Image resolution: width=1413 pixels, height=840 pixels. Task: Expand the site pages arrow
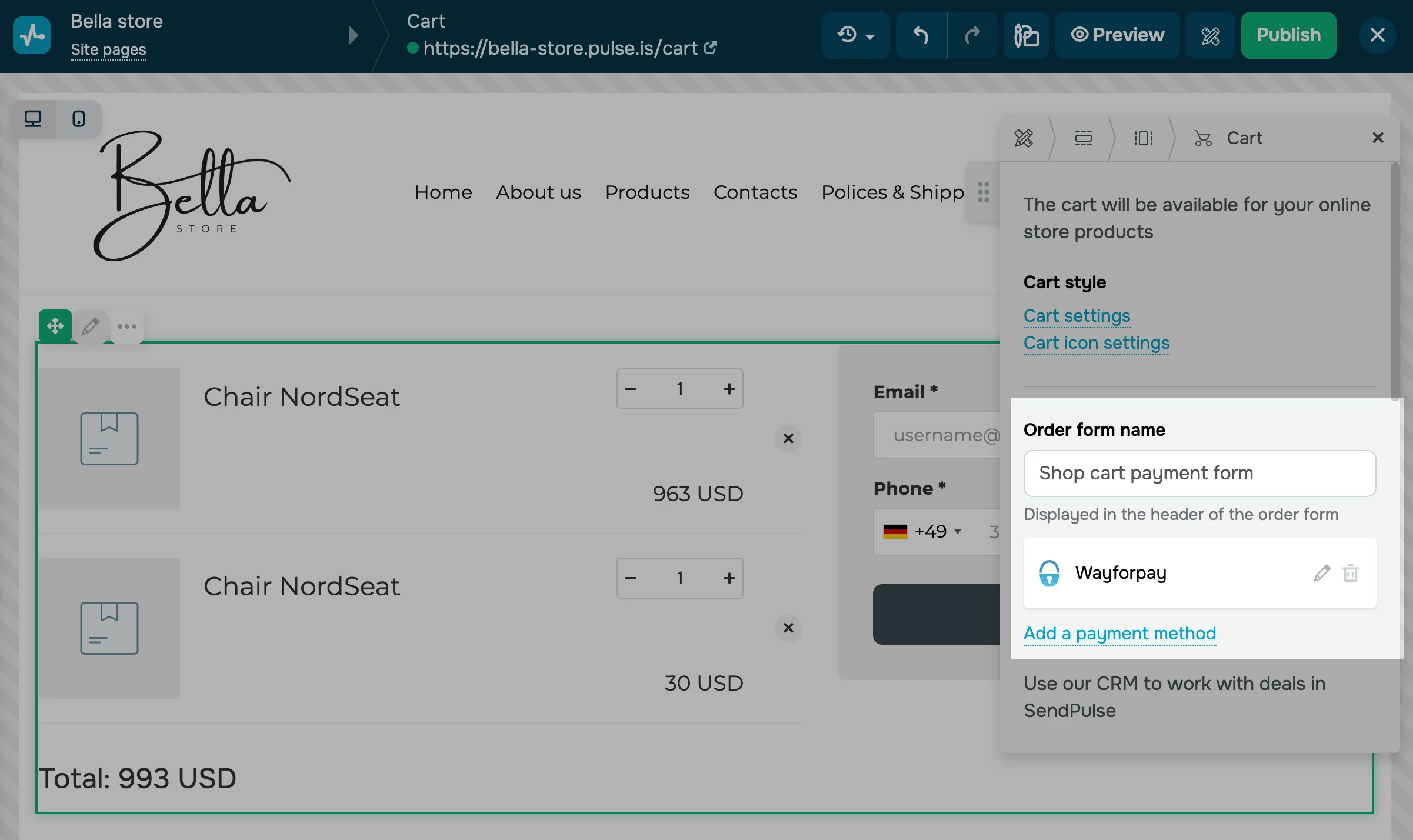[353, 35]
